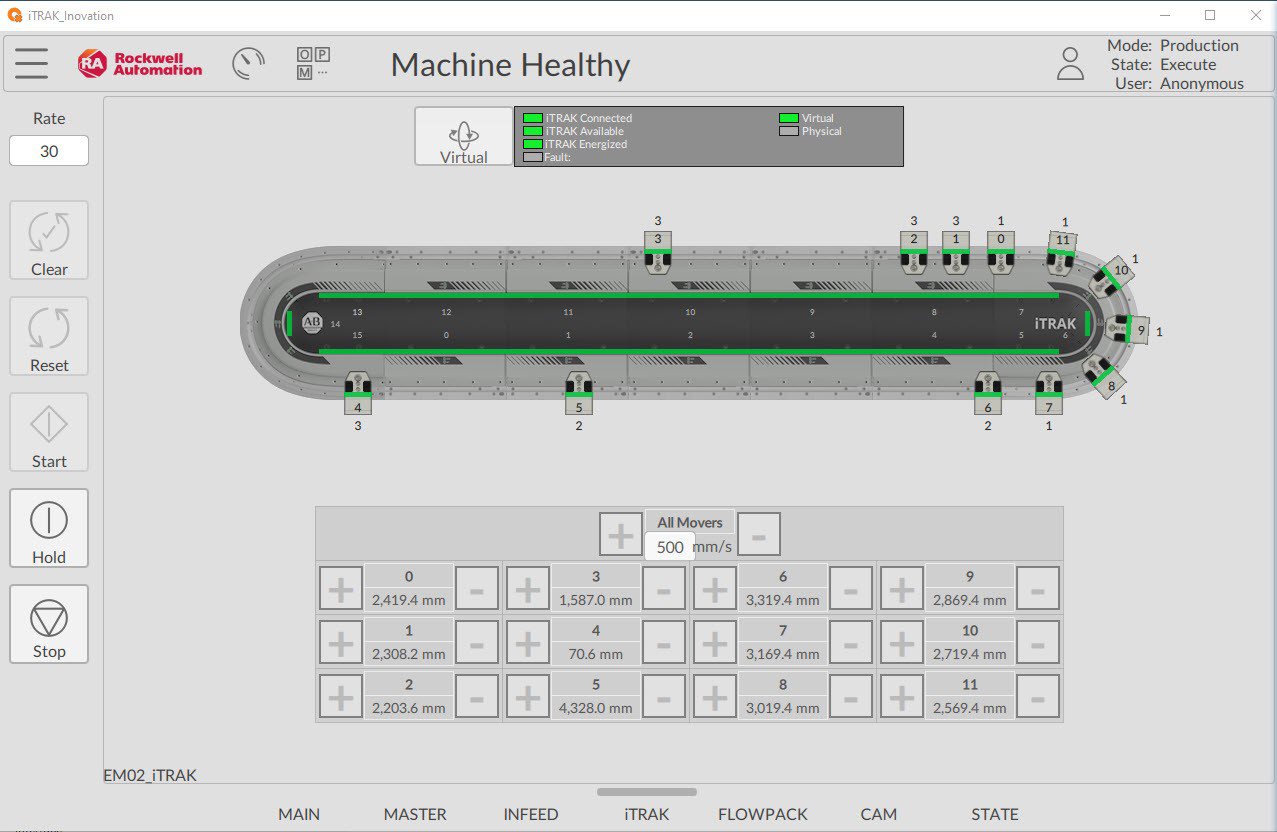This screenshot has width=1277, height=832.
Task: Switch to the INFEED tab
Action: [531, 814]
